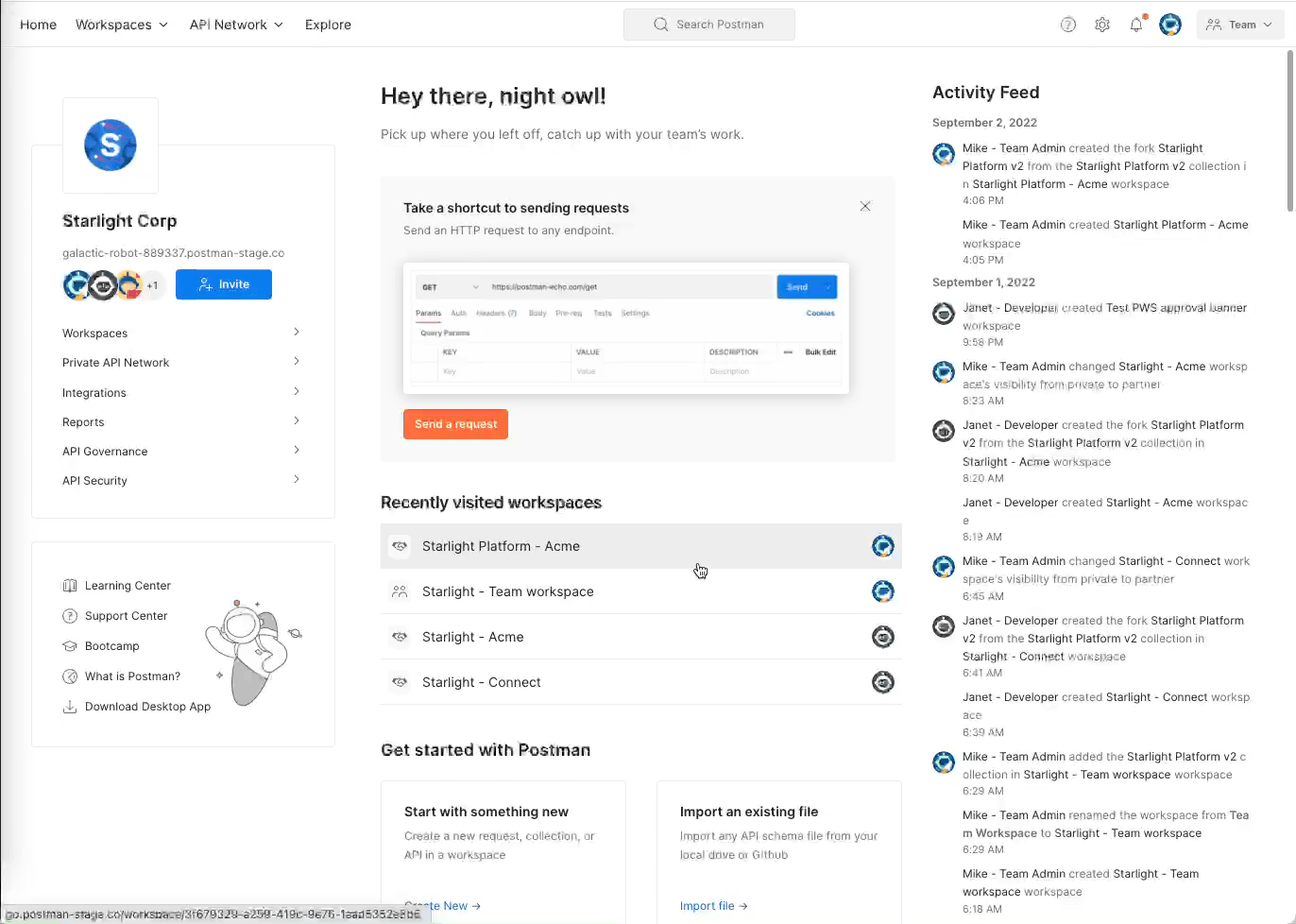
Task: Open the API Network dropdown menu
Action: (236, 25)
